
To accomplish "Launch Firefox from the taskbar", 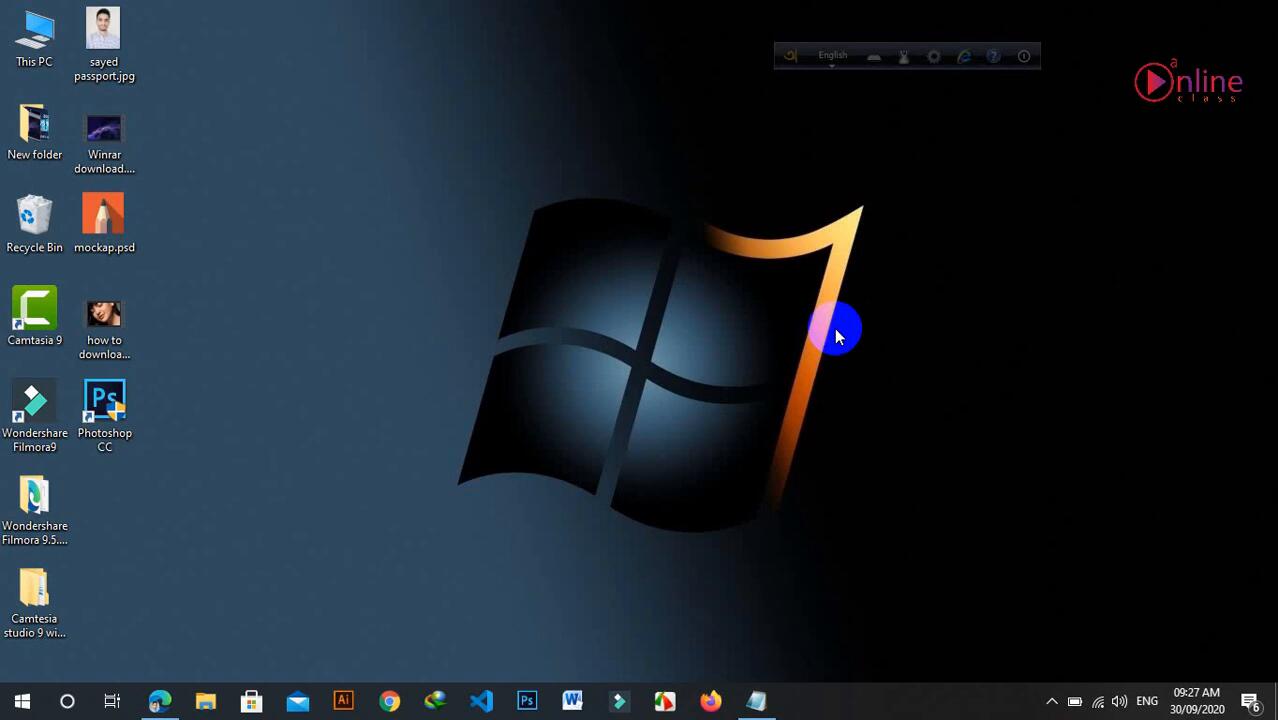I will (x=710, y=701).
